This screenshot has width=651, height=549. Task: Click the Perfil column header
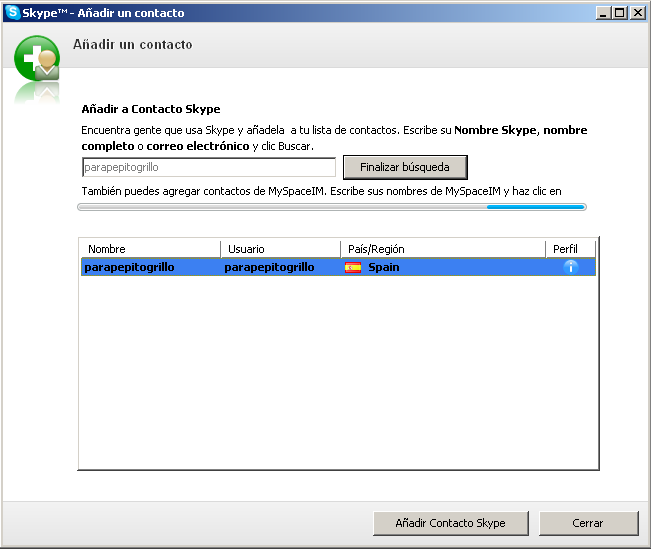pyautogui.click(x=571, y=249)
